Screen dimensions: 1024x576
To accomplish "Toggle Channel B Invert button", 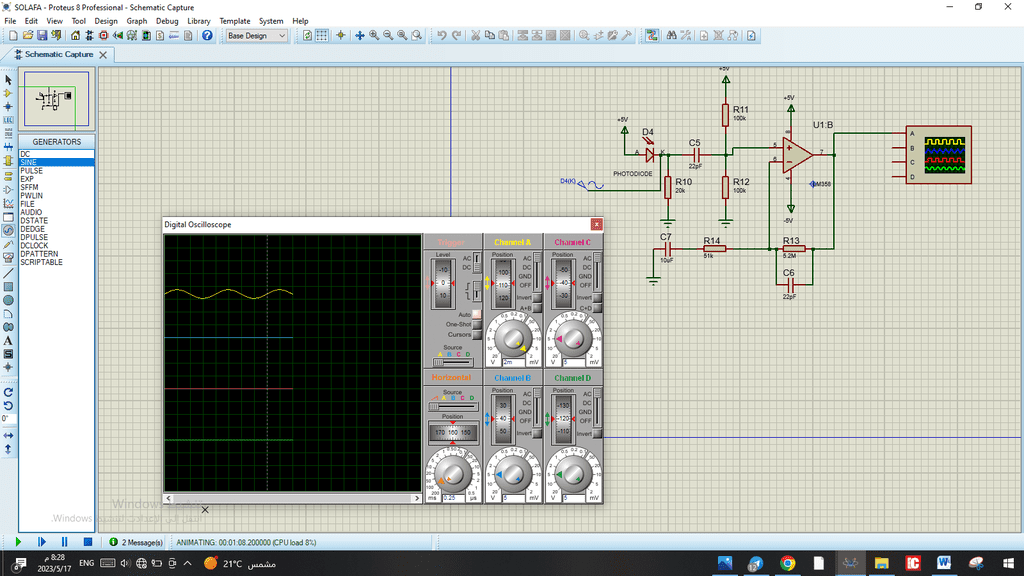I will (537, 433).
